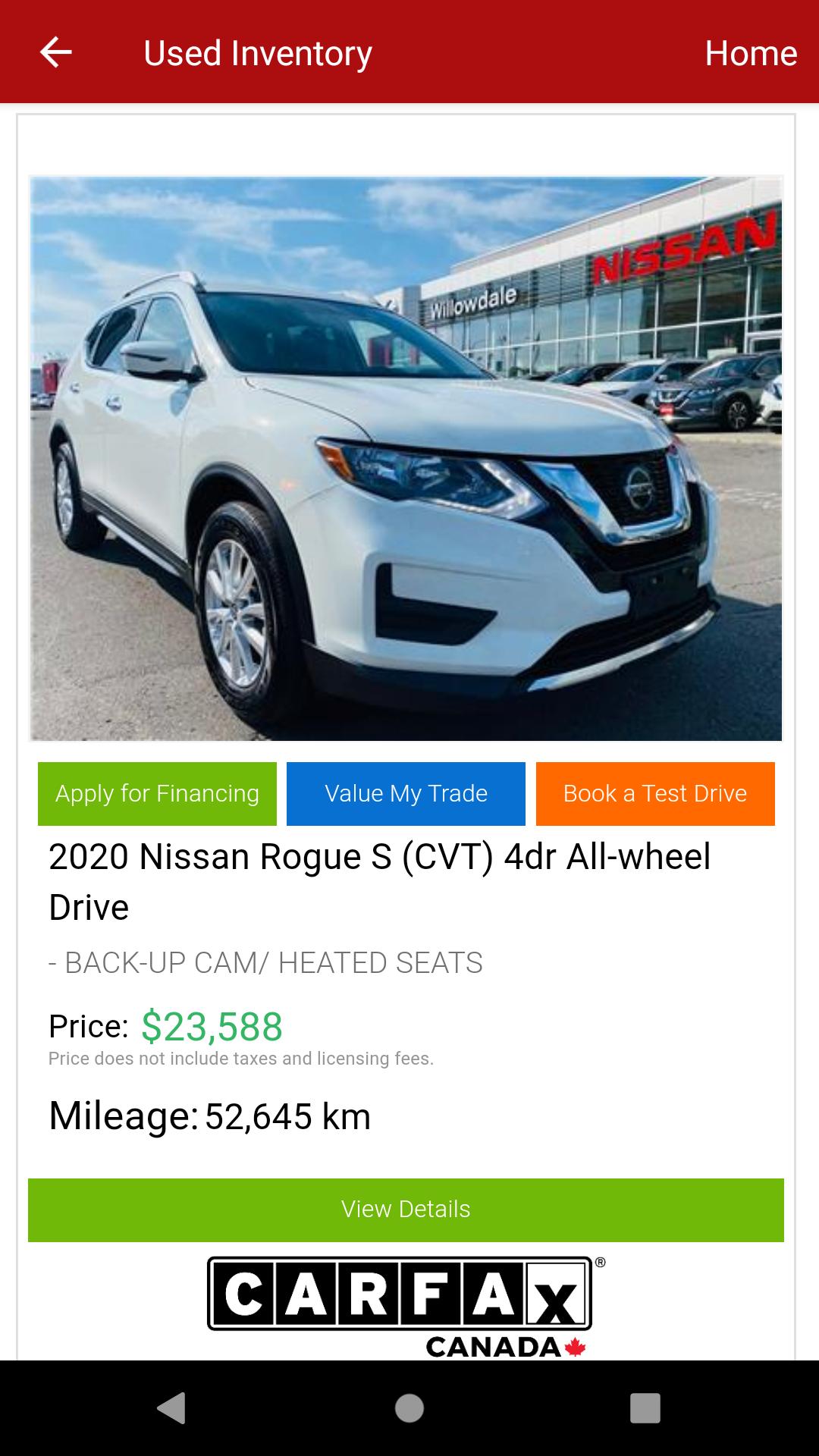Go to Home from header
The image size is (819, 1456).
[x=751, y=53]
